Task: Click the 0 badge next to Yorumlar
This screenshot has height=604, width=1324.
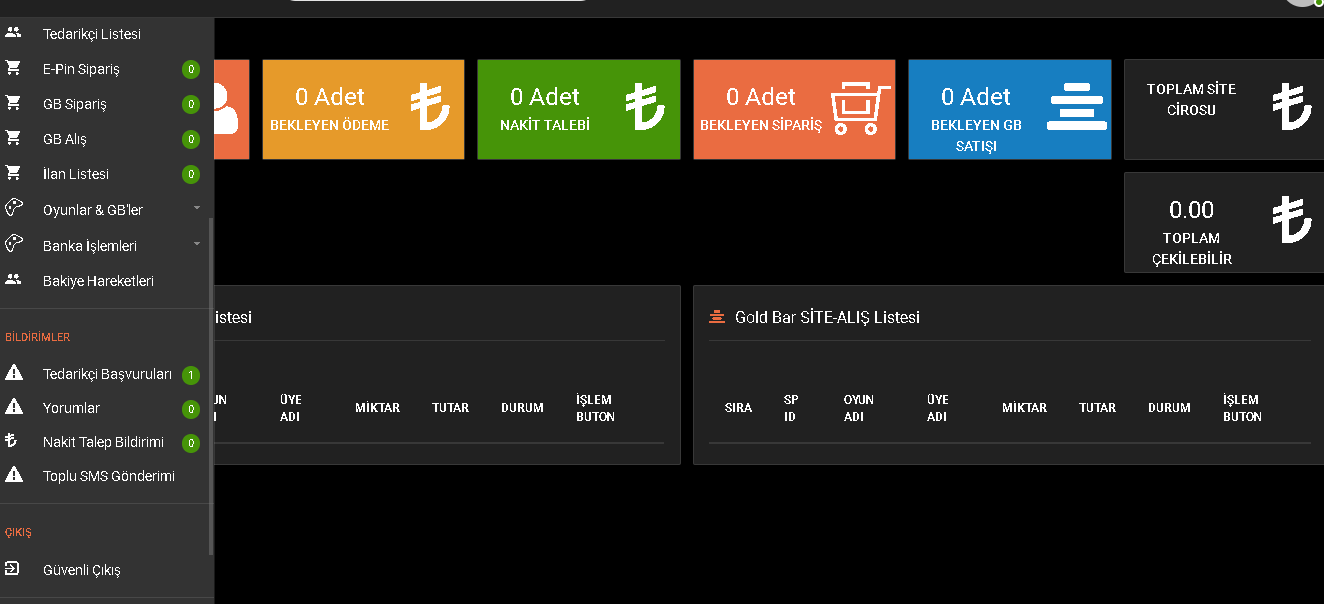Action: click(191, 410)
